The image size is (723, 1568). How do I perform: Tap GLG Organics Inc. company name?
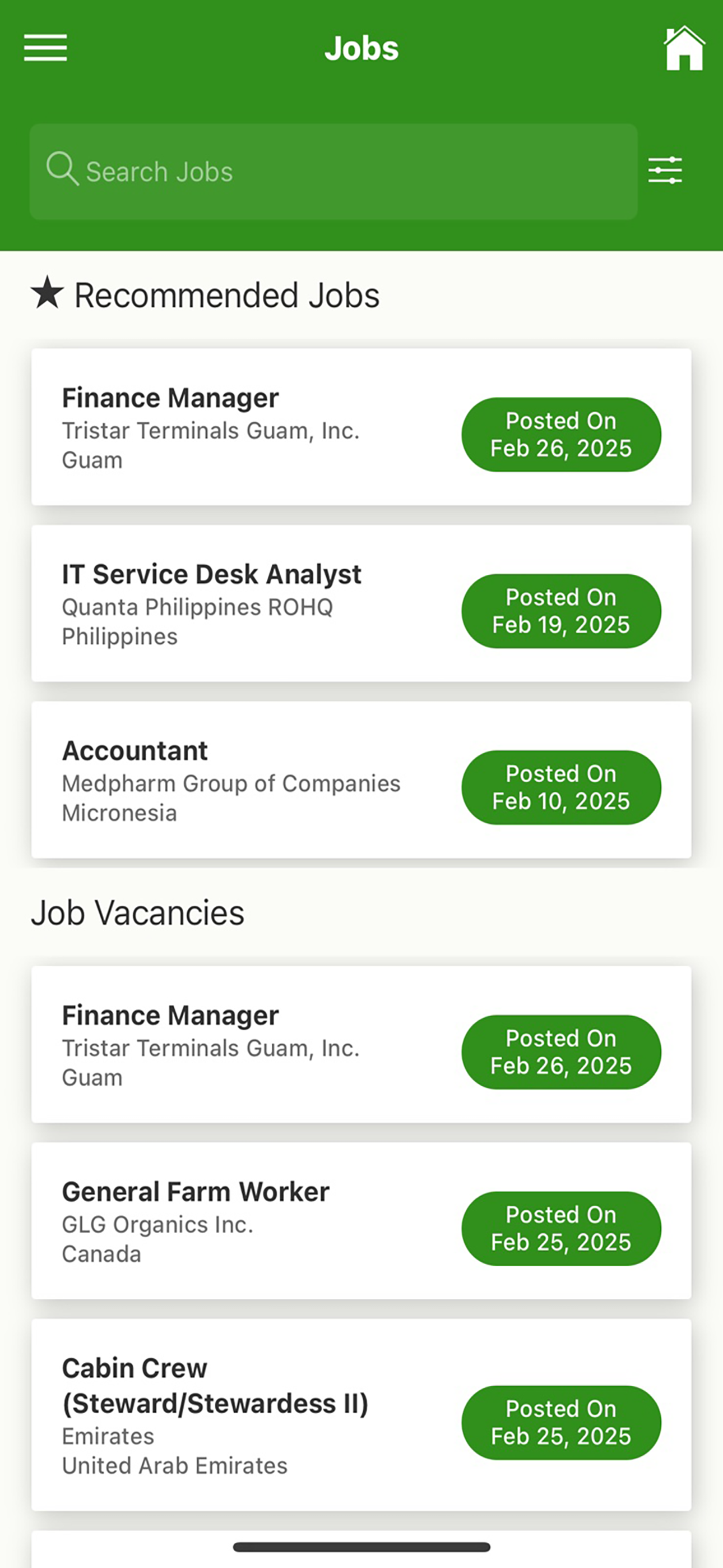pyautogui.click(x=157, y=1224)
